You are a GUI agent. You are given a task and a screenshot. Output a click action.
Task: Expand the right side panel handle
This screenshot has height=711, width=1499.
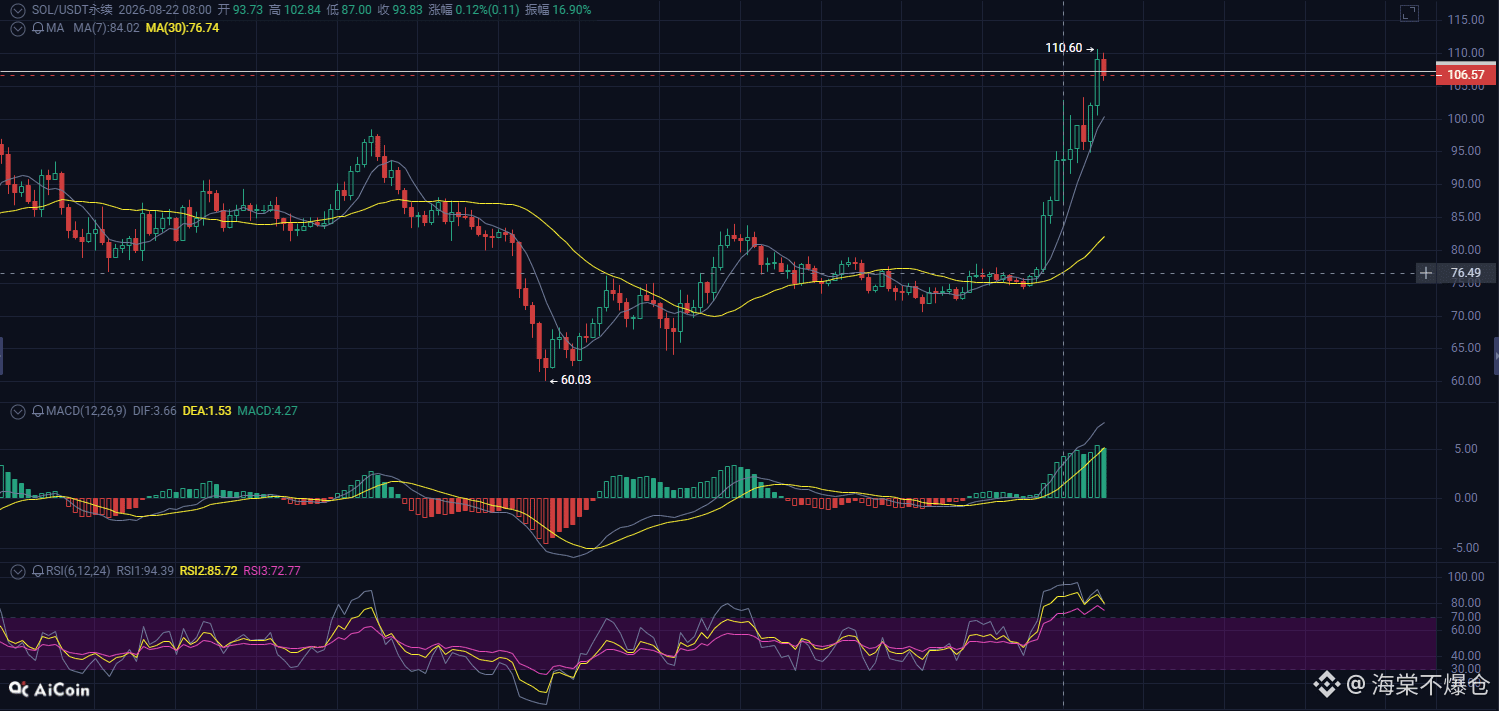point(1496,356)
